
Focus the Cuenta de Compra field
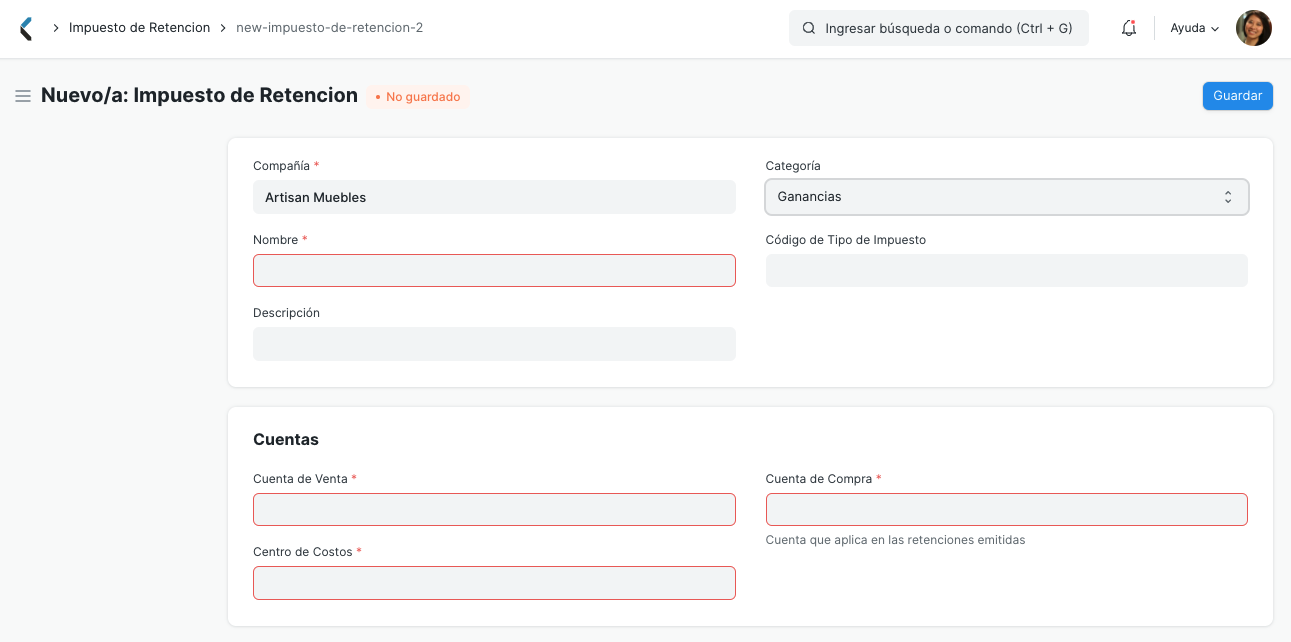1007,510
